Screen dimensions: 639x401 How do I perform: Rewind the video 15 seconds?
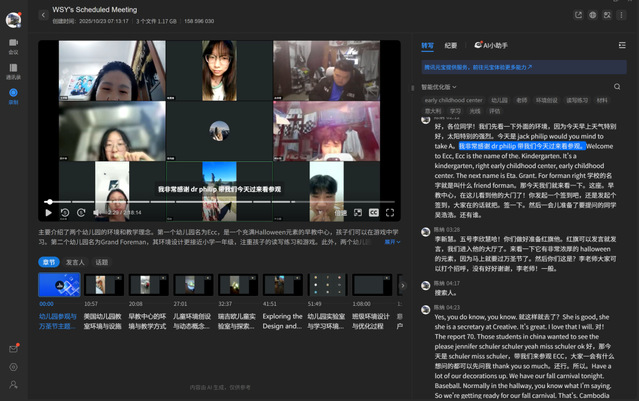64,212
